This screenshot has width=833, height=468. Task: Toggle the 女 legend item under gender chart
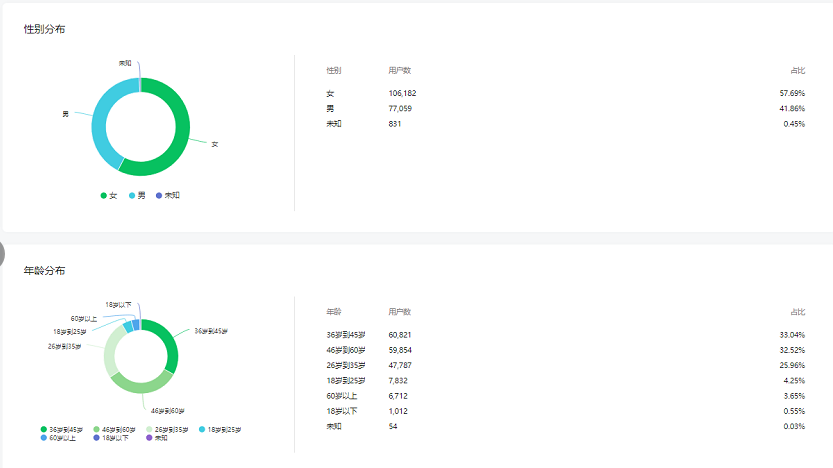coord(109,195)
